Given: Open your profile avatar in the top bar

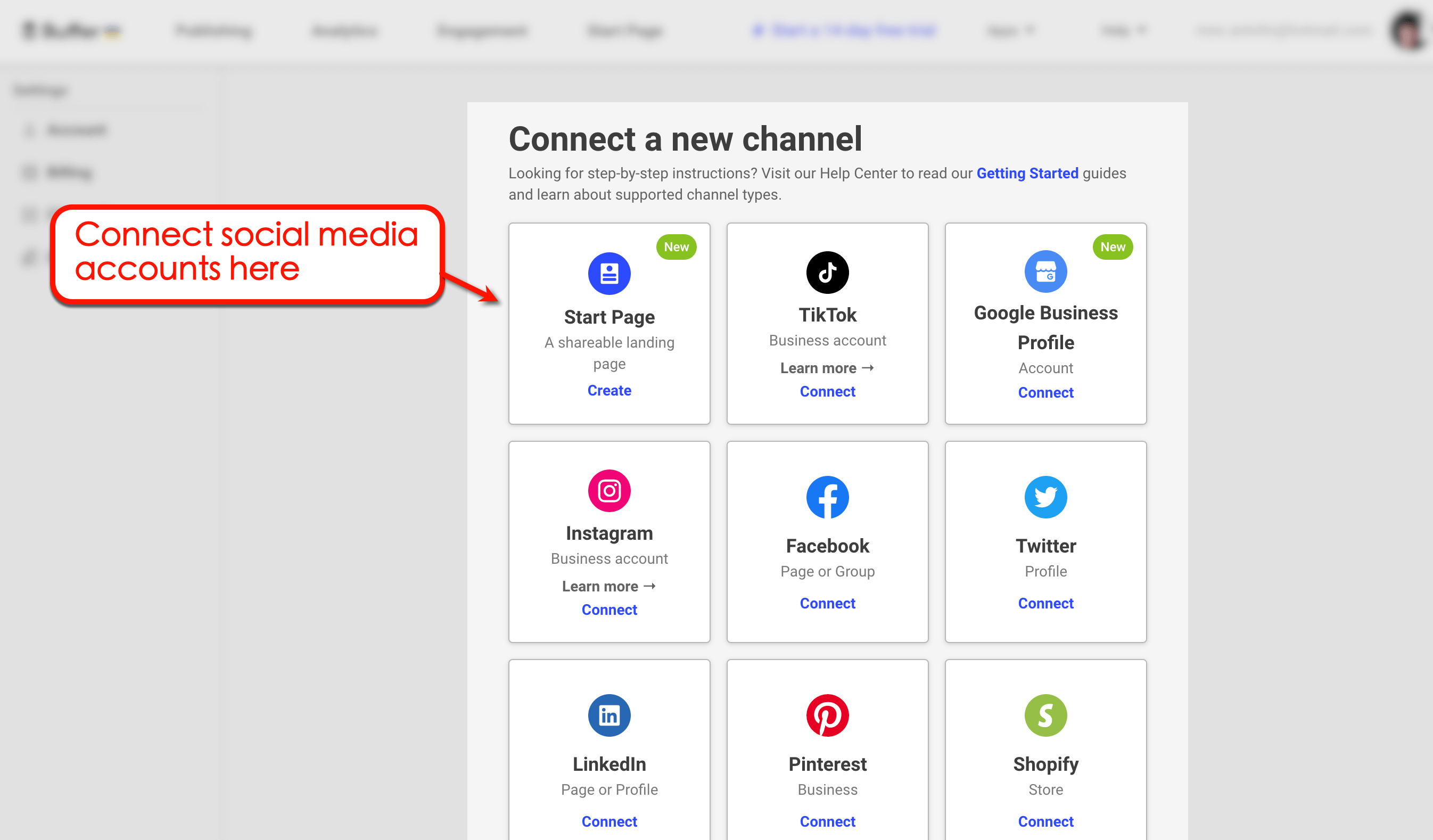Looking at the screenshot, I should 1407,30.
